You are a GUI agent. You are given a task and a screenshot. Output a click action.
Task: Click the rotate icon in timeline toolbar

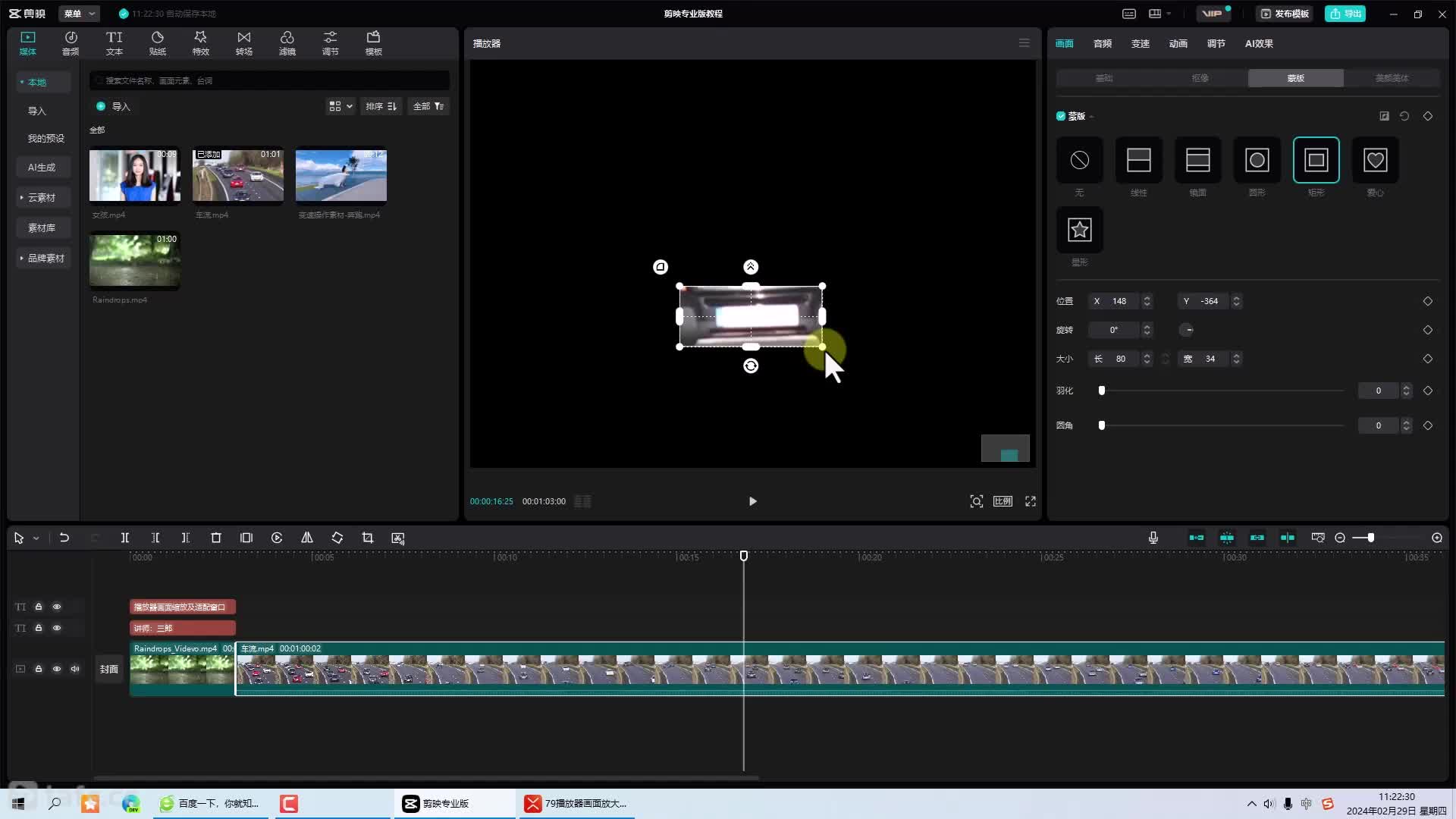337,538
